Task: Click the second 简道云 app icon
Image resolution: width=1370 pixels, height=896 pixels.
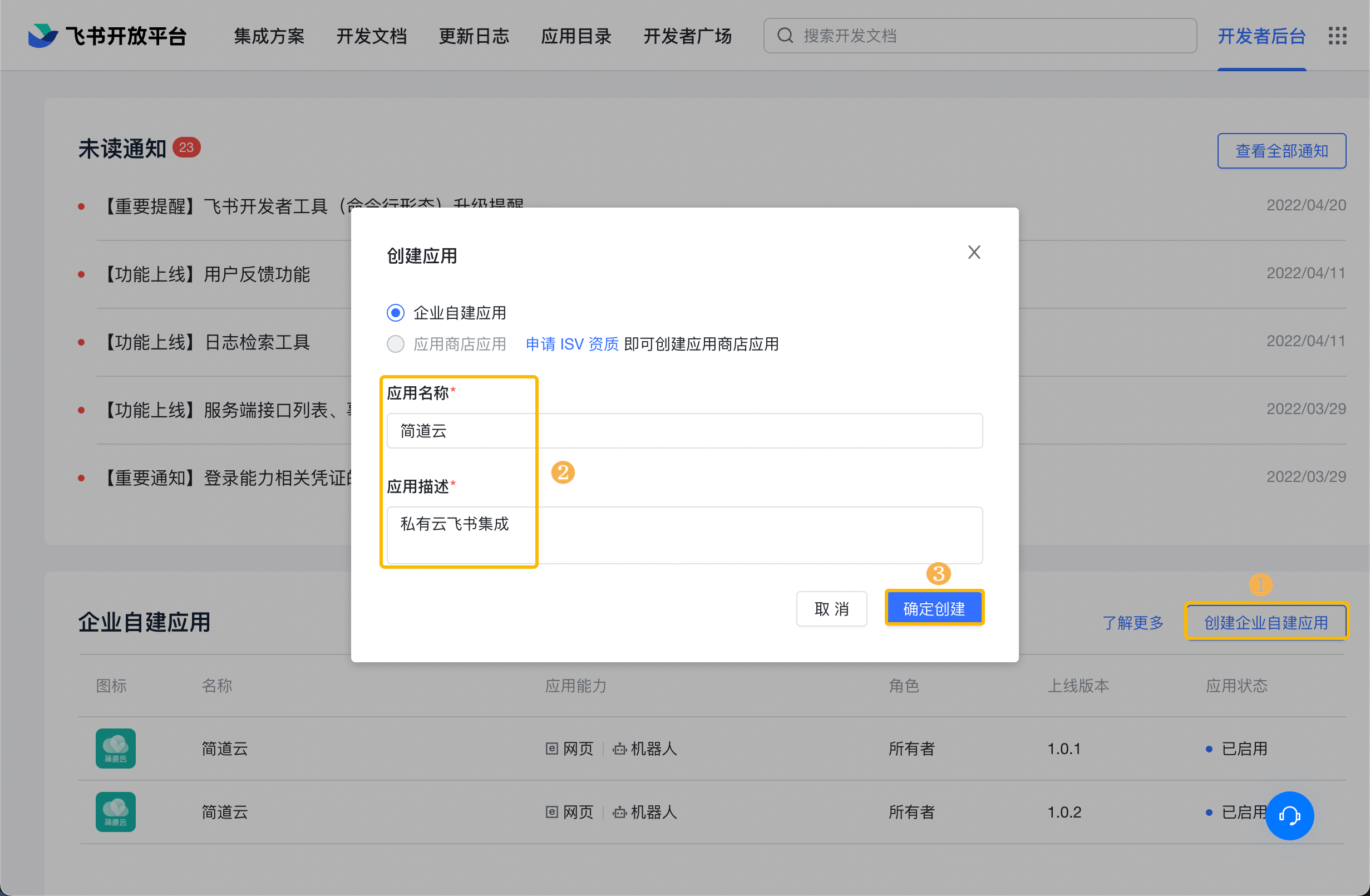Action: [116, 811]
